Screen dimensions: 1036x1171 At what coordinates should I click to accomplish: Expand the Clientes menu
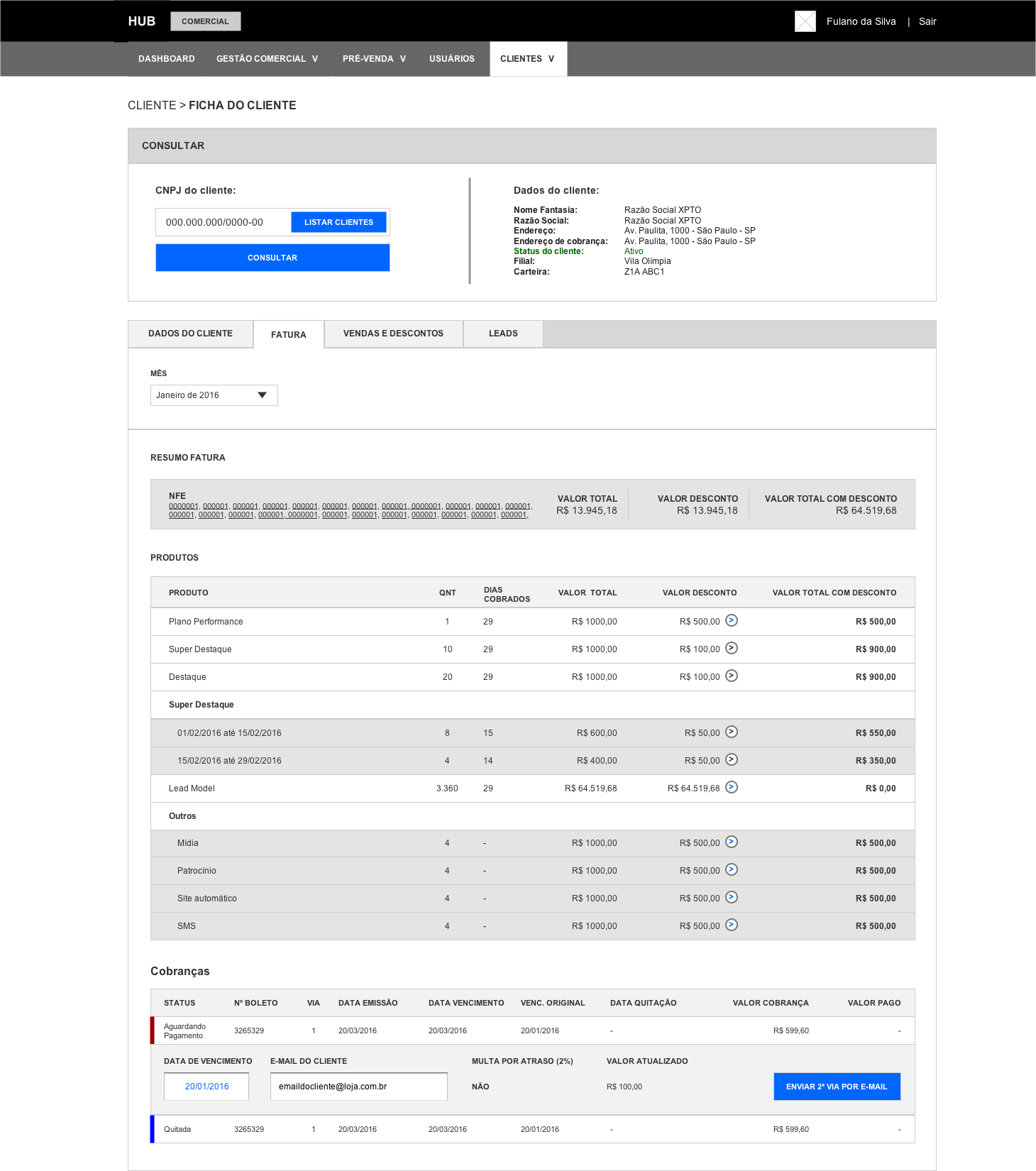pyautogui.click(x=528, y=59)
